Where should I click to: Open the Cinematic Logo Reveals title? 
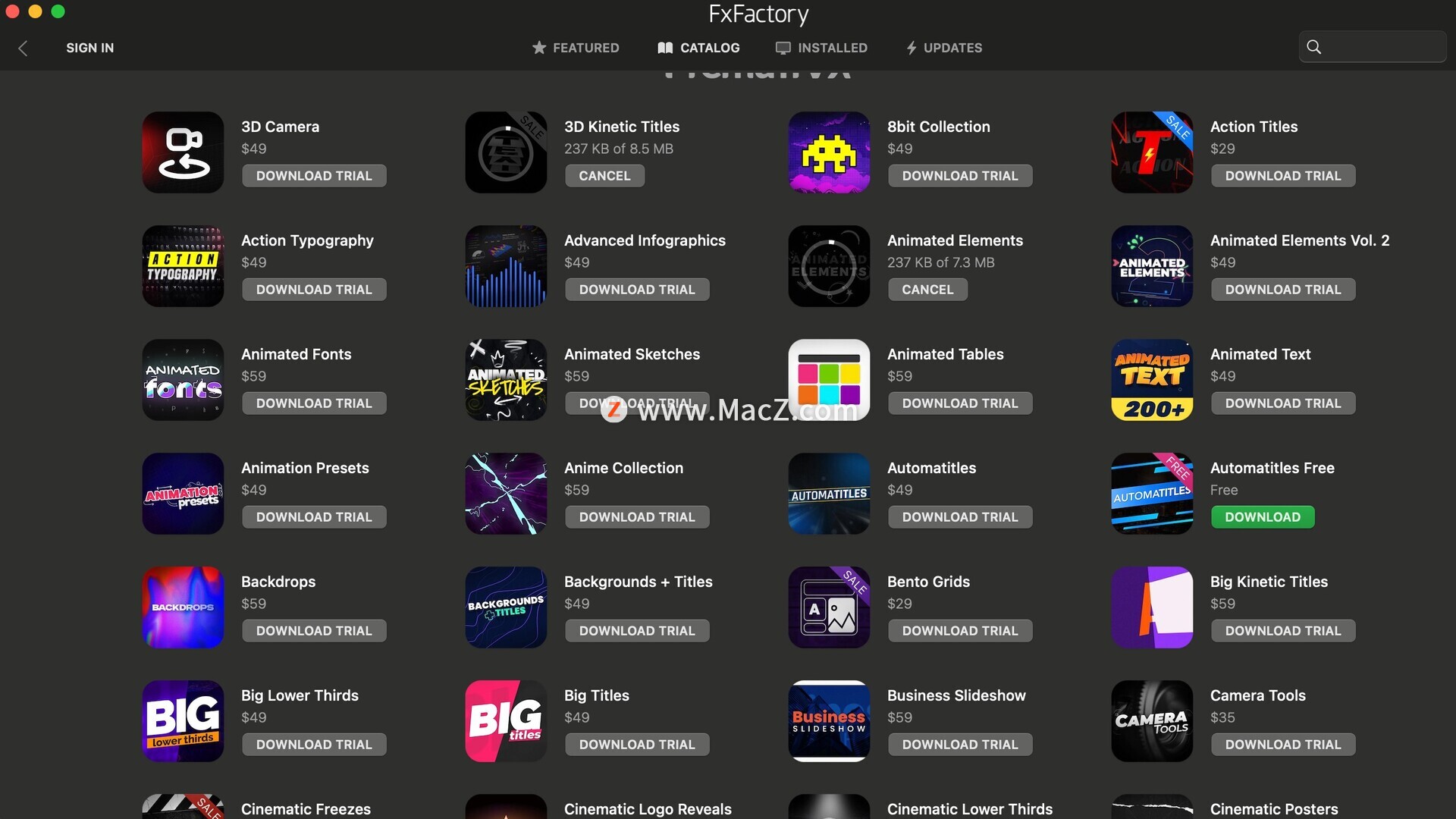click(648, 809)
